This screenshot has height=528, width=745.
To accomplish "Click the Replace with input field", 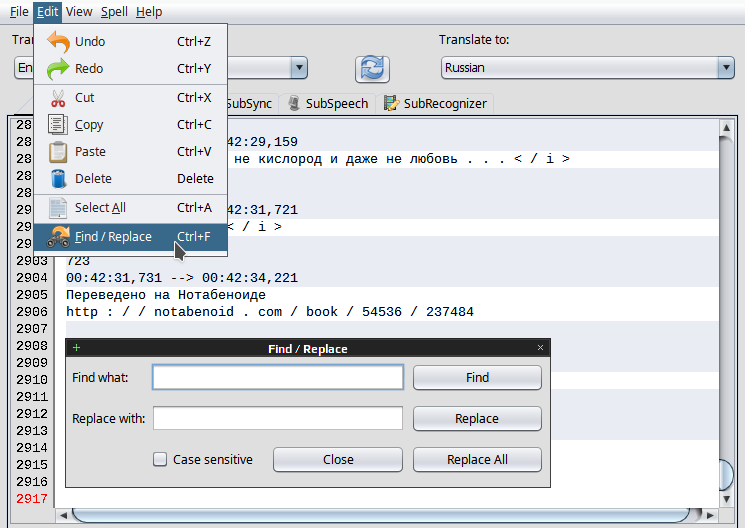I will pyautogui.click(x=278, y=418).
